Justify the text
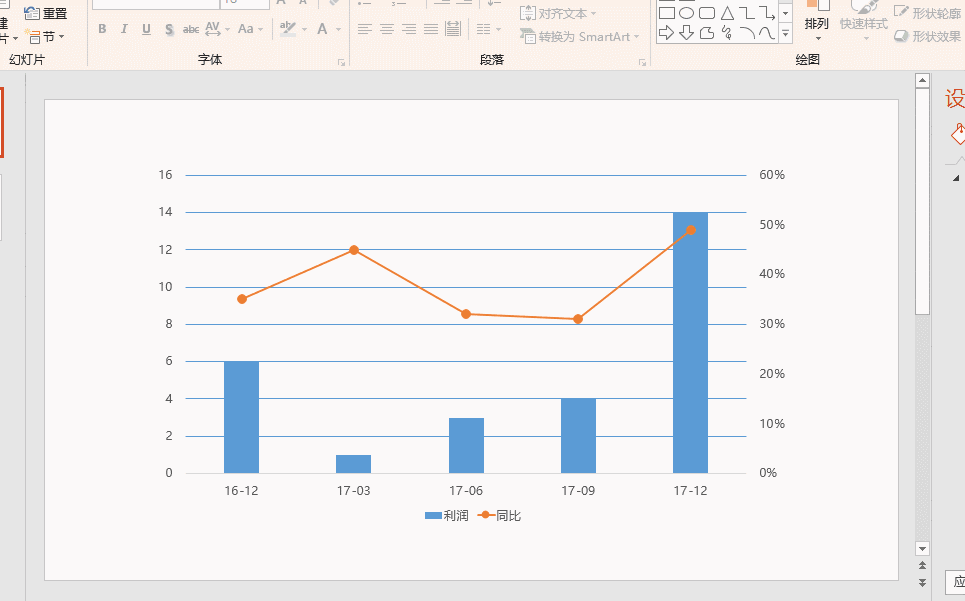The image size is (965, 601). 431,29
